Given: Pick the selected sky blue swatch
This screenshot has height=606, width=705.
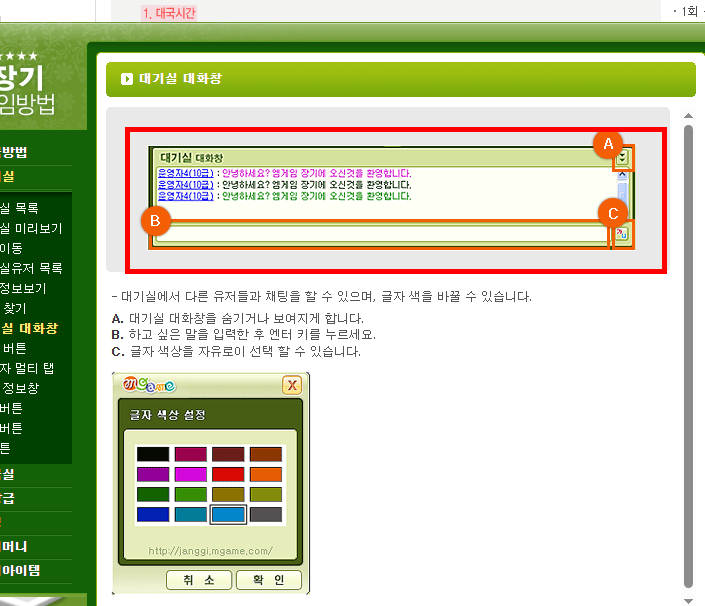Looking at the screenshot, I should click(x=228, y=514).
